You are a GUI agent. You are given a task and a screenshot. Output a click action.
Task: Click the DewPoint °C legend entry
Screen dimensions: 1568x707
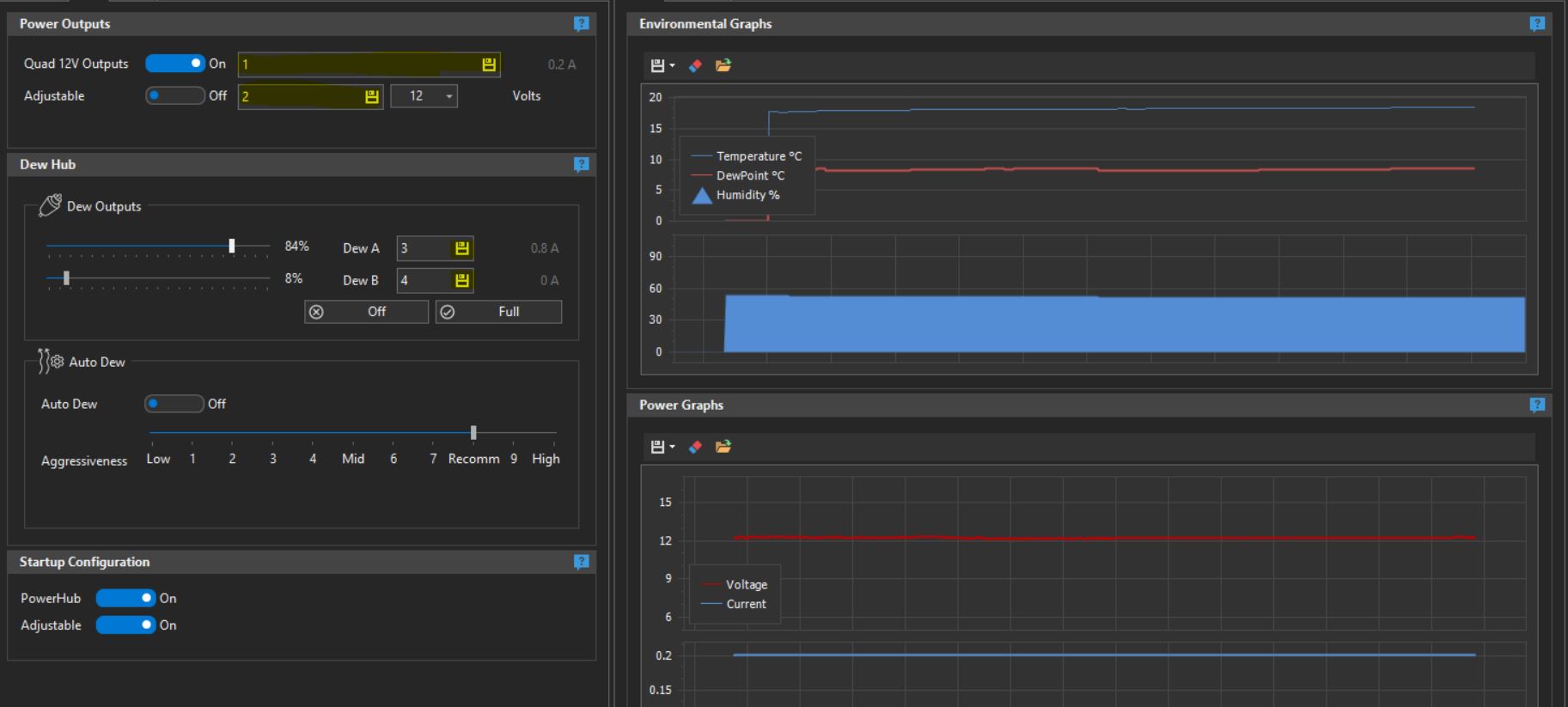[738, 175]
